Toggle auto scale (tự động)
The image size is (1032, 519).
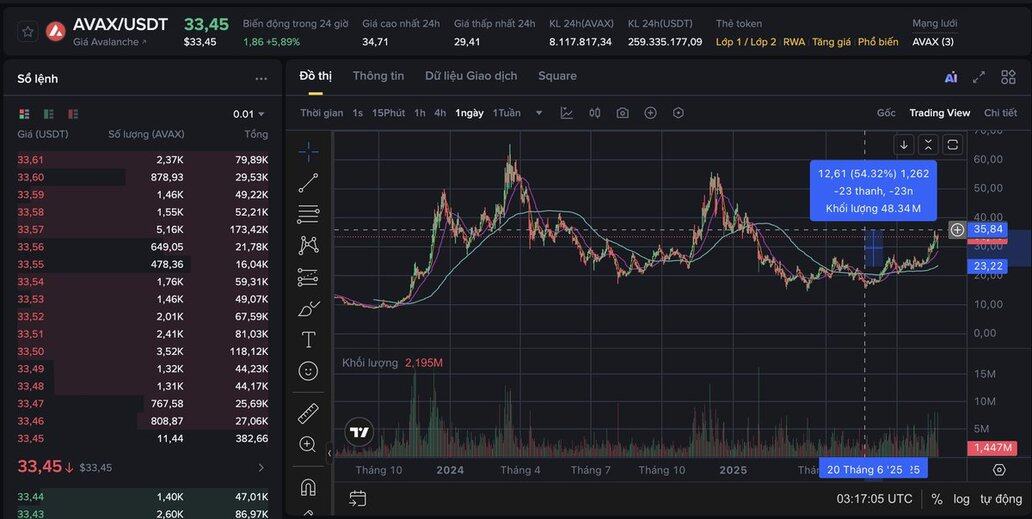[1000, 499]
